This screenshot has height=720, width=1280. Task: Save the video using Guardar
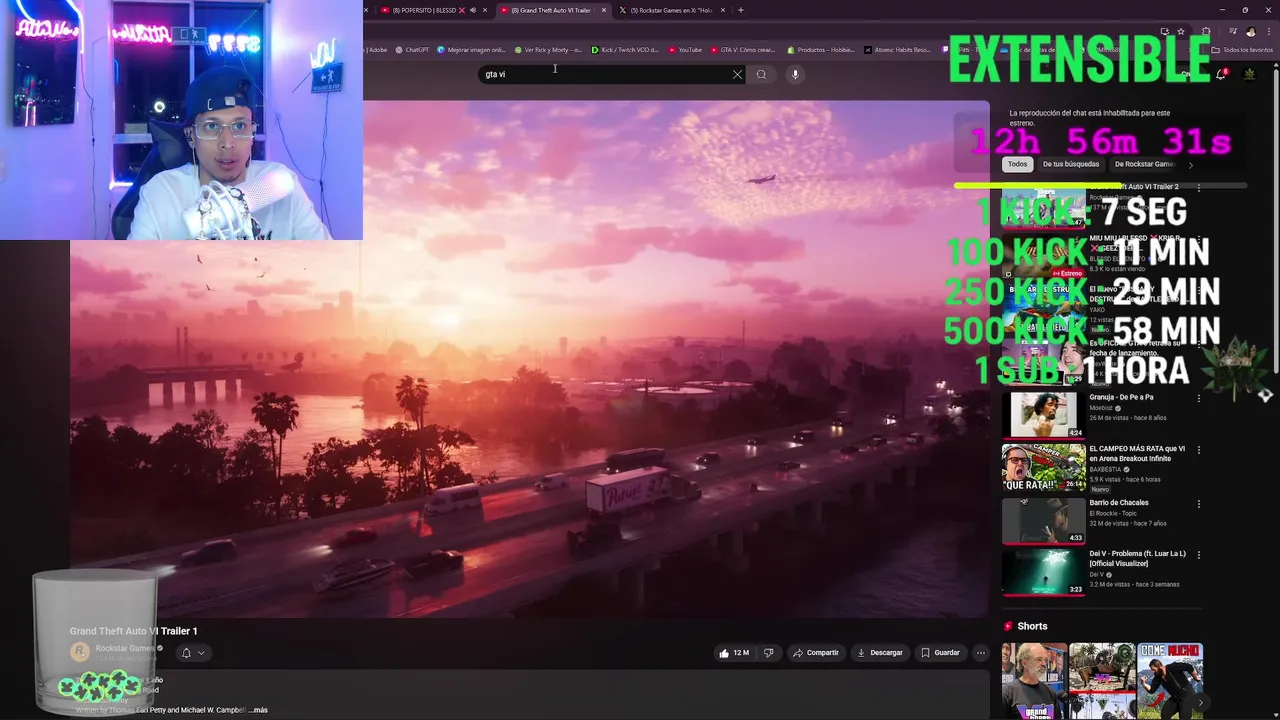click(940, 653)
